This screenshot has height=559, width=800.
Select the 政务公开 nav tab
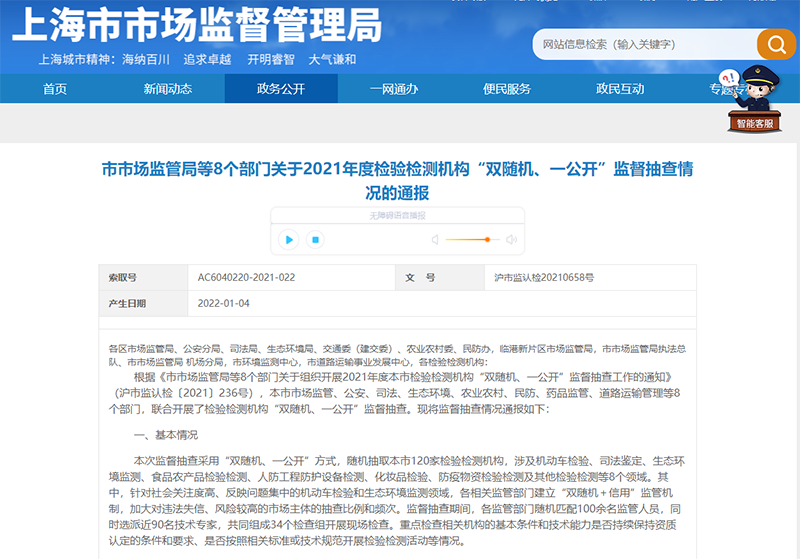pos(281,89)
